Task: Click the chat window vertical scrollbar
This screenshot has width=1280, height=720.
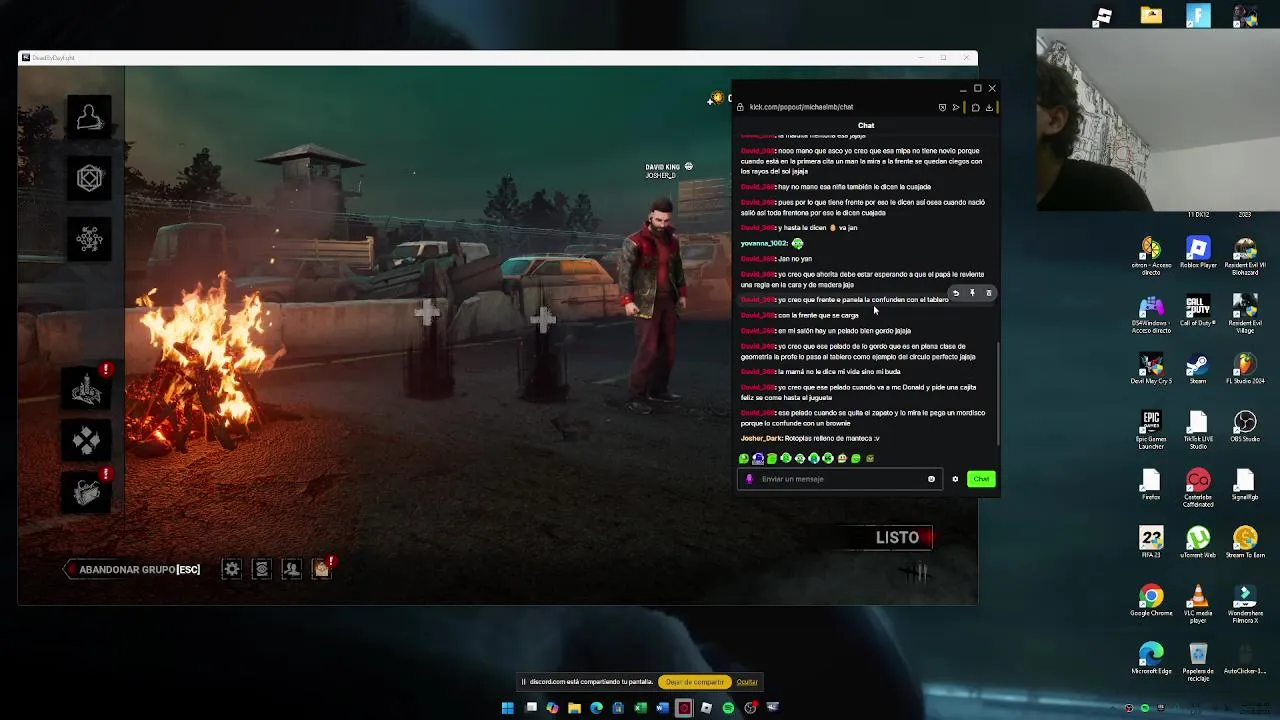Action: click(x=998, y=395)
